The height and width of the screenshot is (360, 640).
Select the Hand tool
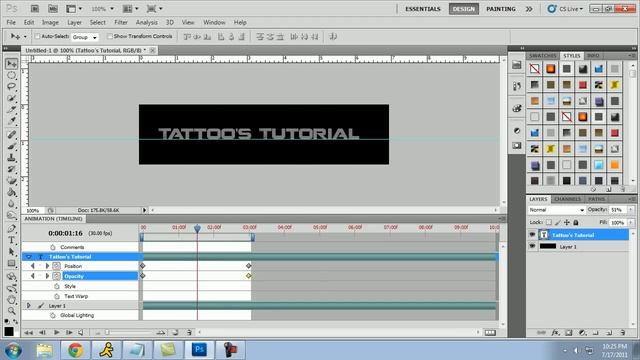pyautogui.click(x=11, y=300)
